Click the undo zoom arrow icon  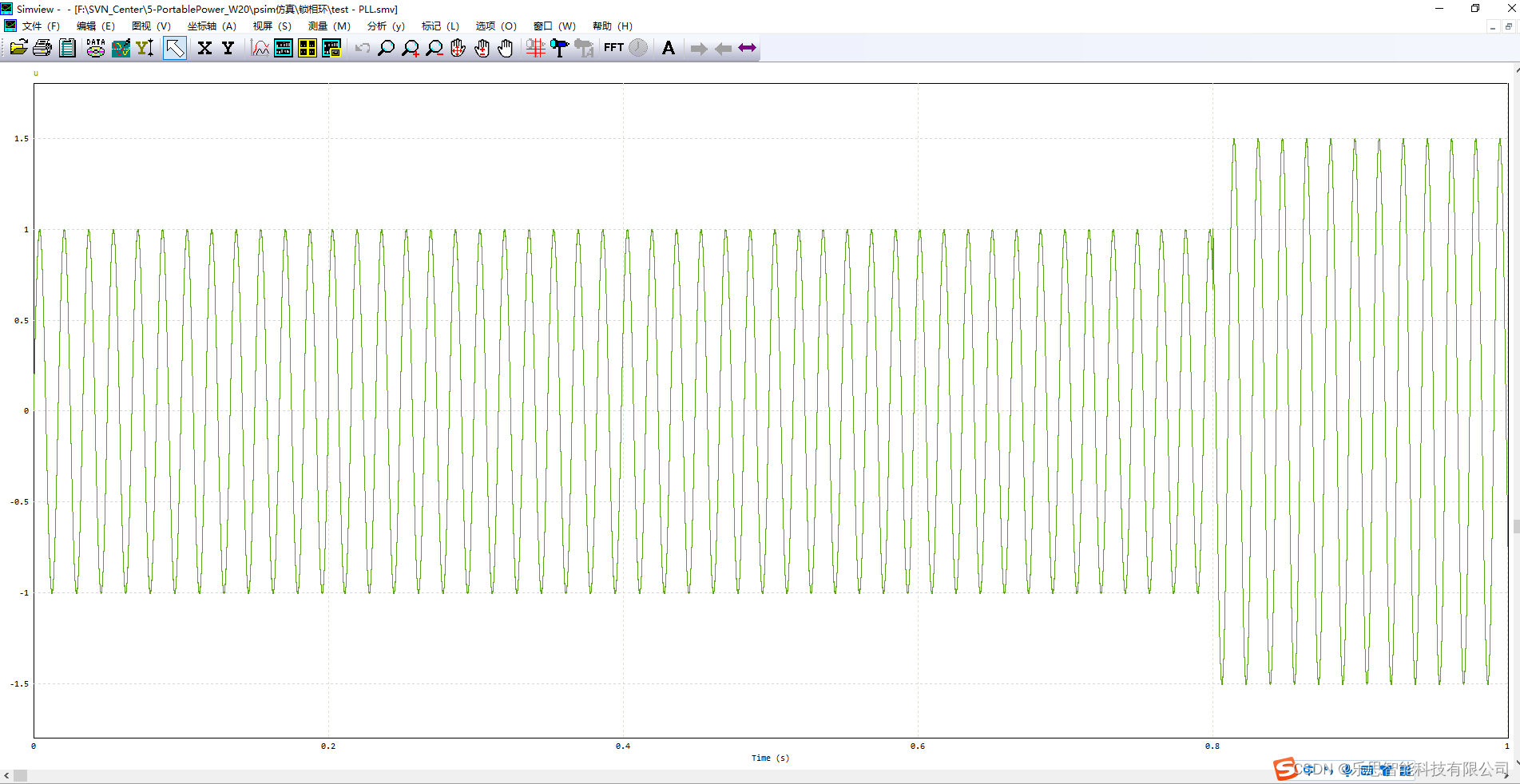tap(363, 48)
